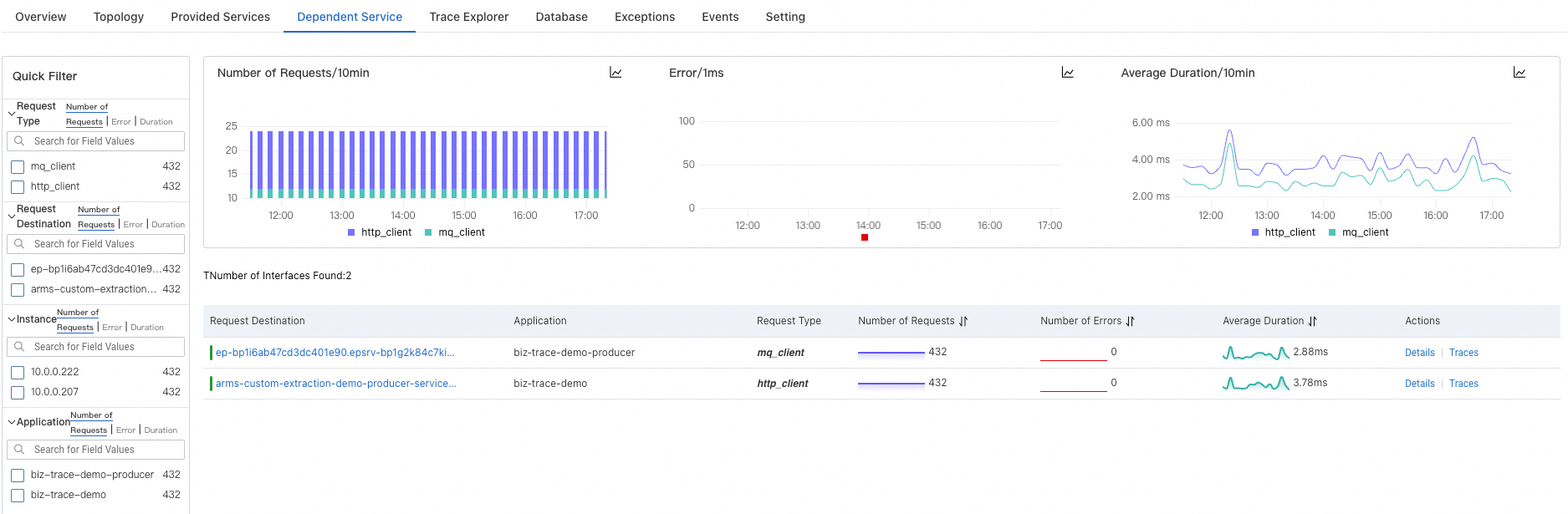This screenshot has width=1568, height=514.
Task: Check the mq_client filter checkbox
Action: tap(18, 167)
